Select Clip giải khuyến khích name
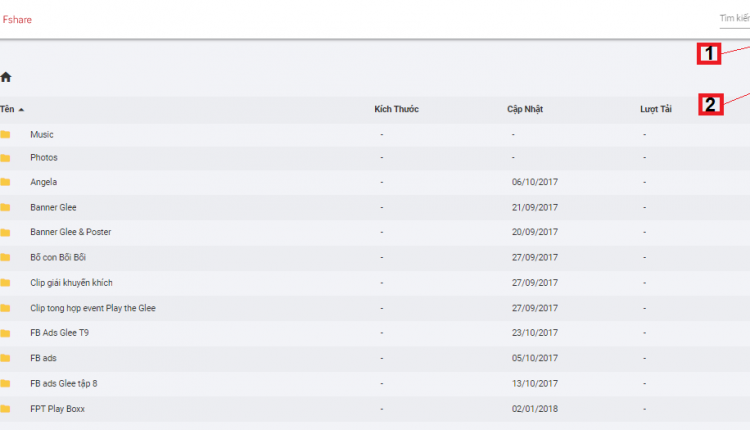 tap(71, 282)
